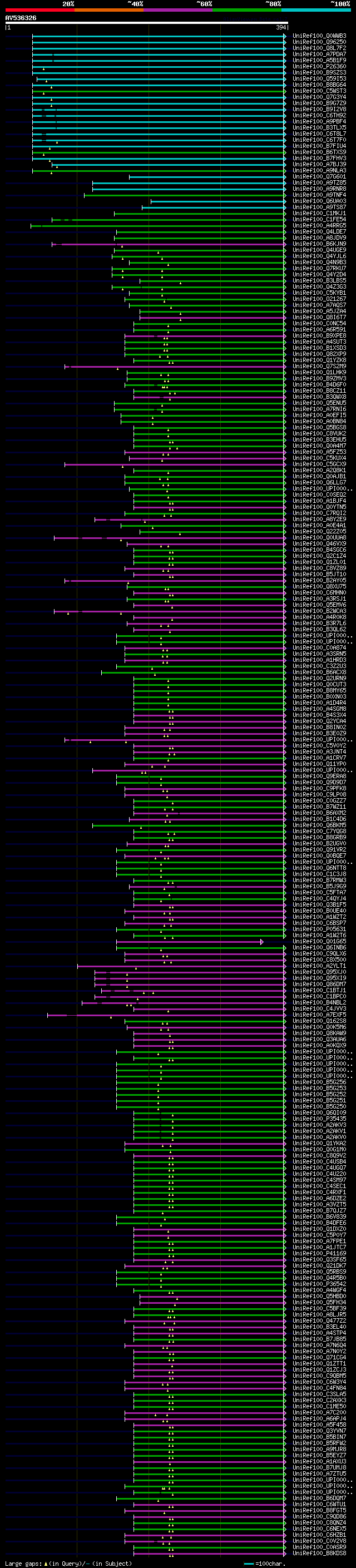The width and height of the screenshot is (356, 1568).
Task: Click the query end position 394
Action: tap(280, 28)
